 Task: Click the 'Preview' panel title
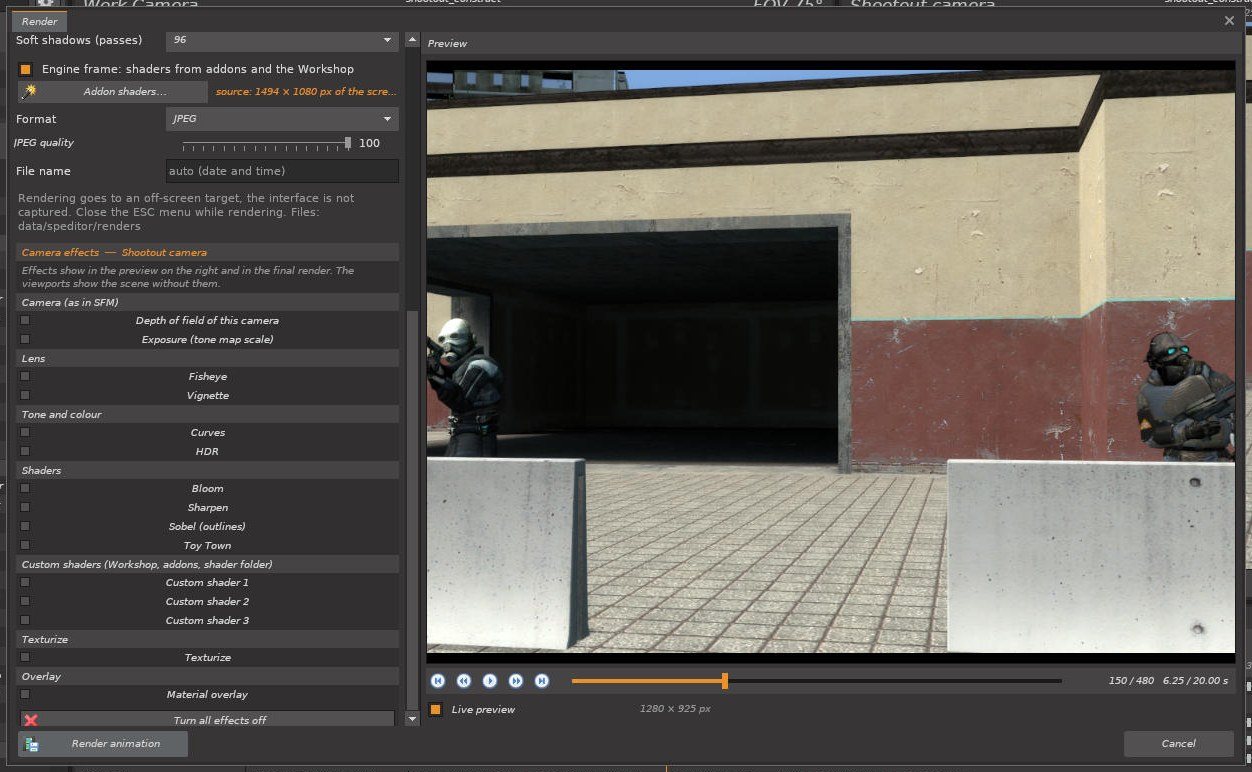447,44
